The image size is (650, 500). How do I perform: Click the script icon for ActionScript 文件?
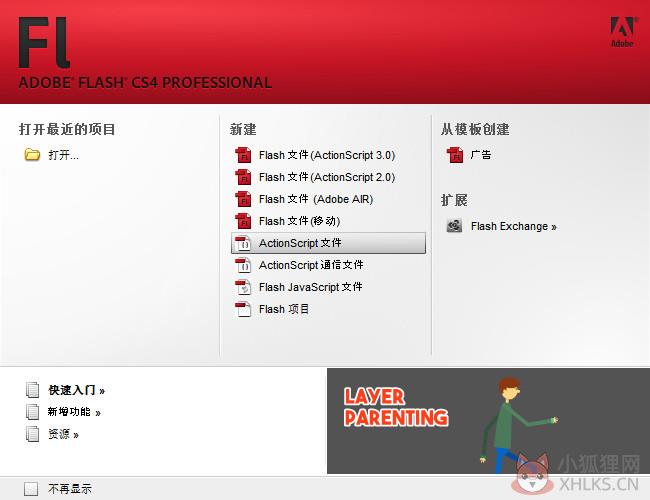point(243,243)
